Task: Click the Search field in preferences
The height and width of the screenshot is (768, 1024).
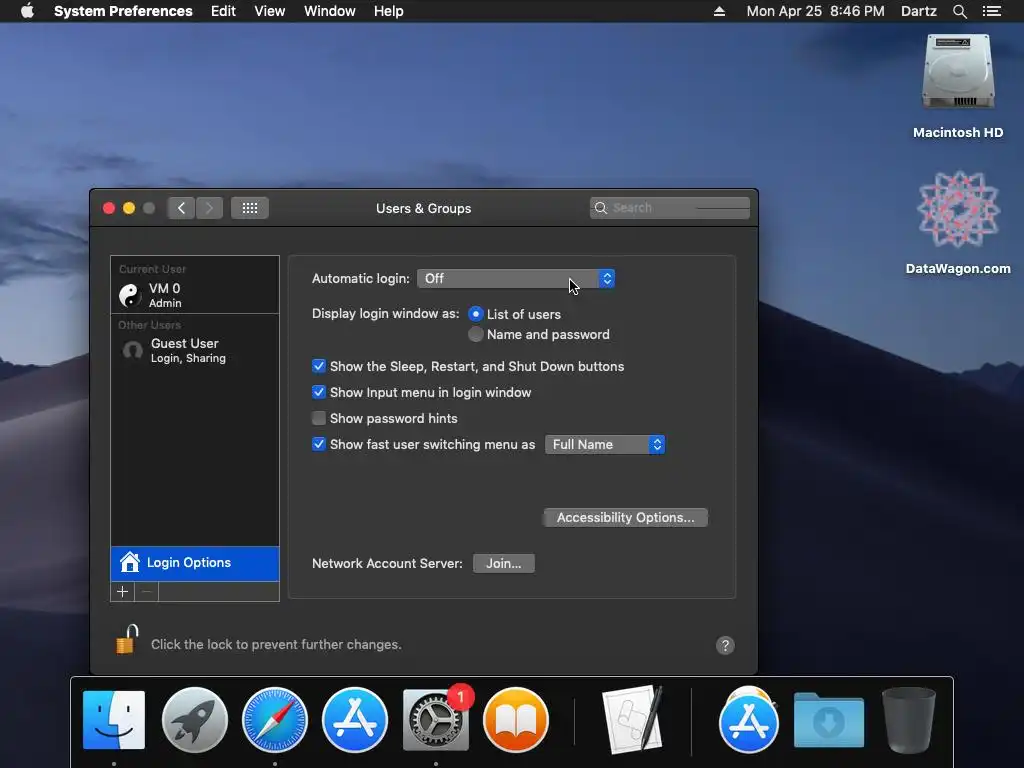Action: click(x=669, y=208)
